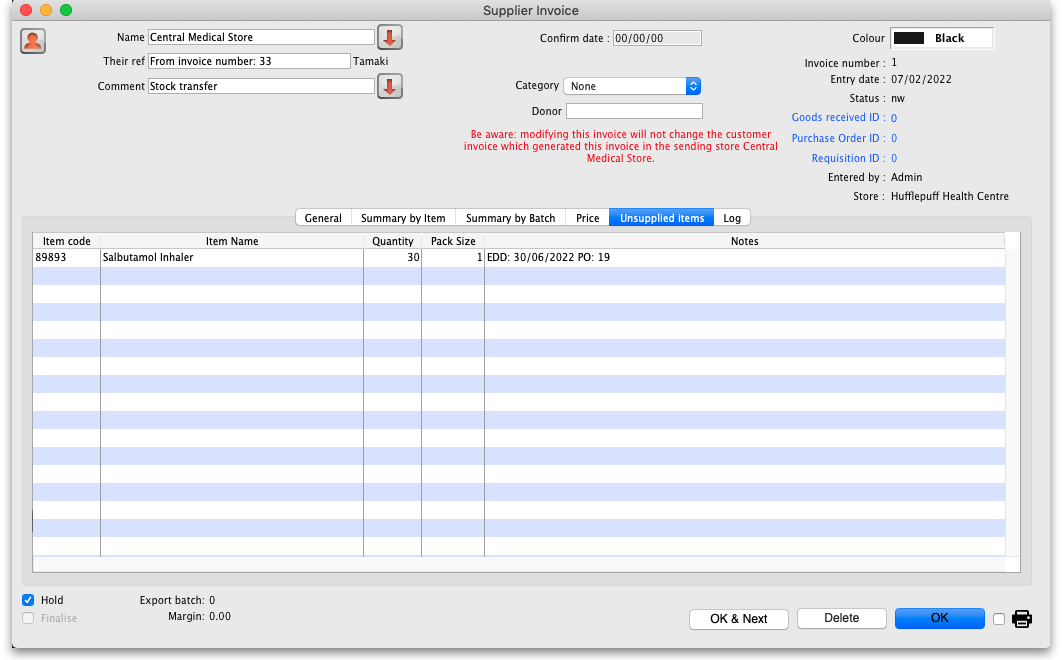The width and height of the screenshot is (1062, 660).
Task: Show the Log tab
Action: click(x=732, y=218)
